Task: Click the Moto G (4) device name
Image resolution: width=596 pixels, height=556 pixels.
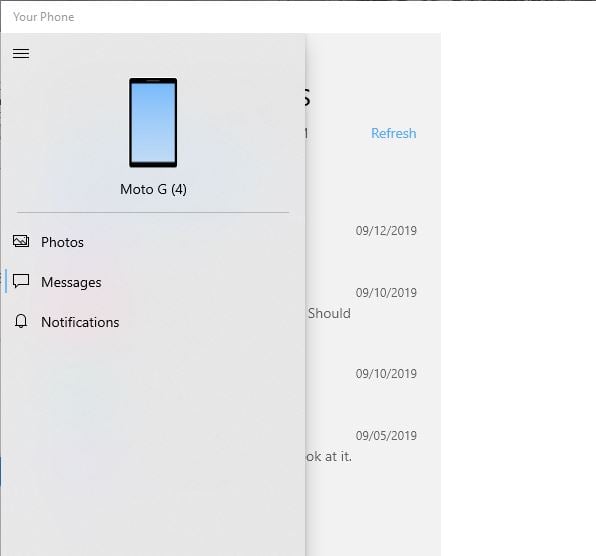Action: (x=153, y=189)
